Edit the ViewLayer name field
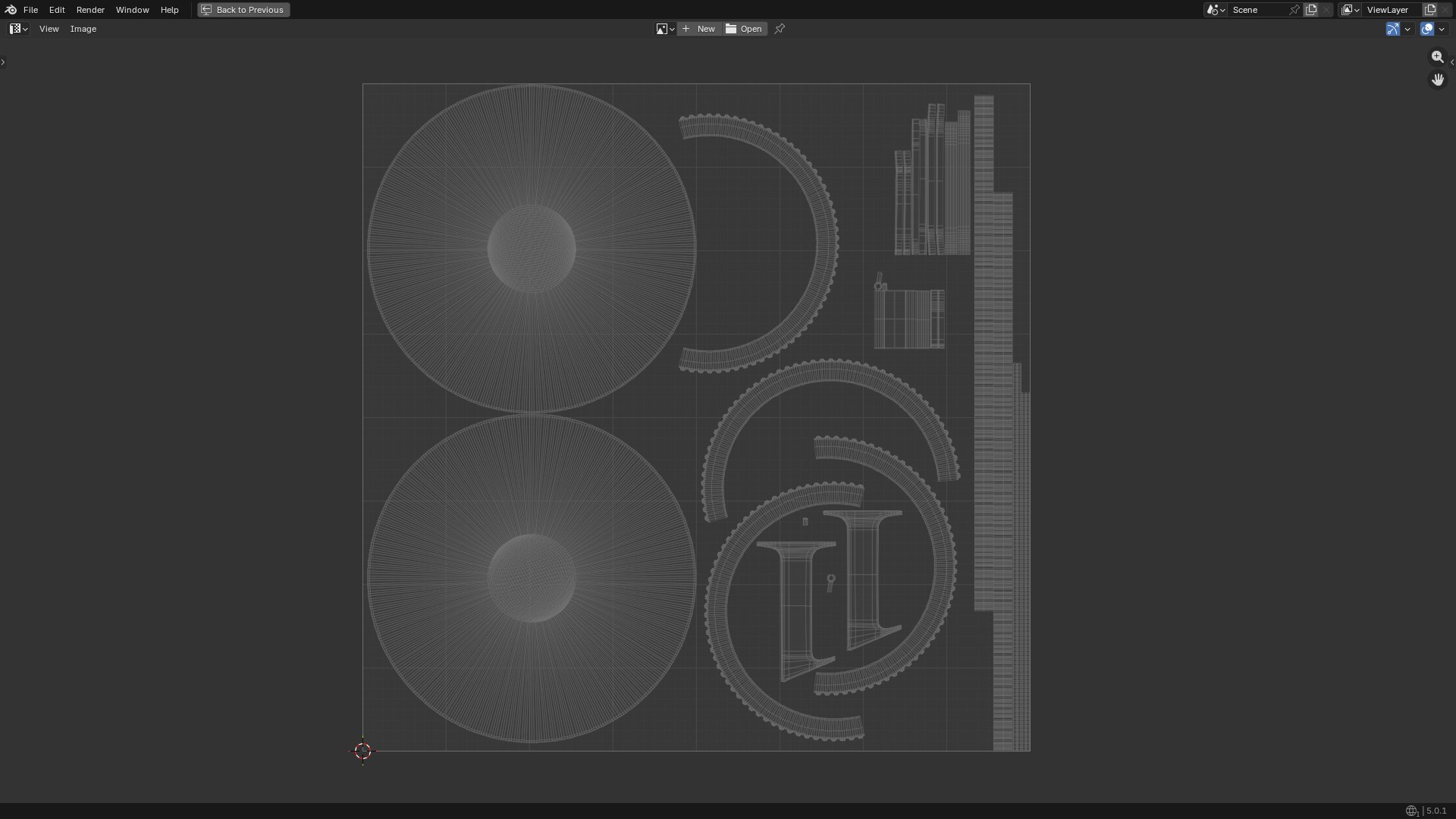This screenshot has width=1456, height=819. [1392, 10]
